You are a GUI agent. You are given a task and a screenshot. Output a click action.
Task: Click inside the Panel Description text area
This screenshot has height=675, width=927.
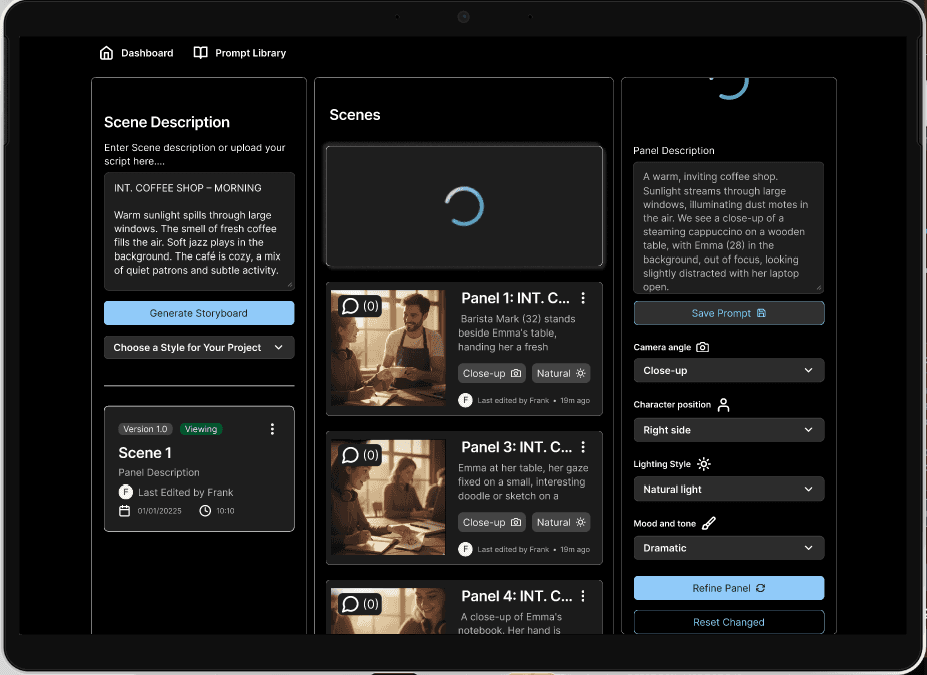pos(728,228)
